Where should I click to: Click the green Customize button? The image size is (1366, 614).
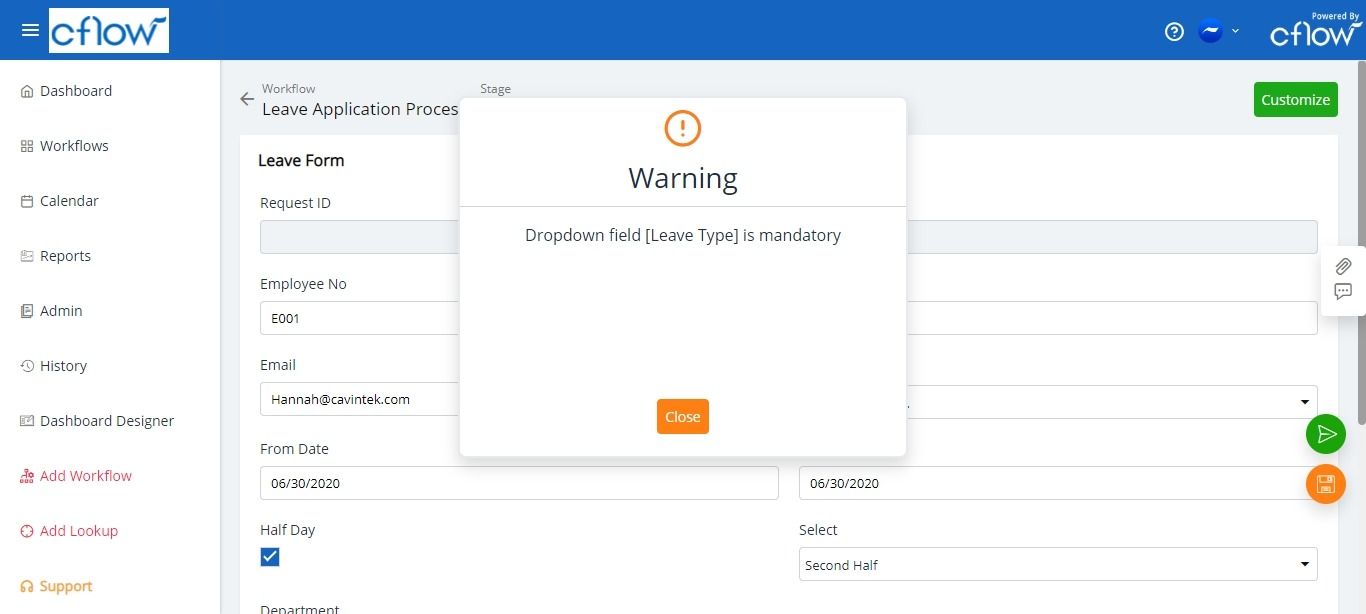[x=1295, y=99]
